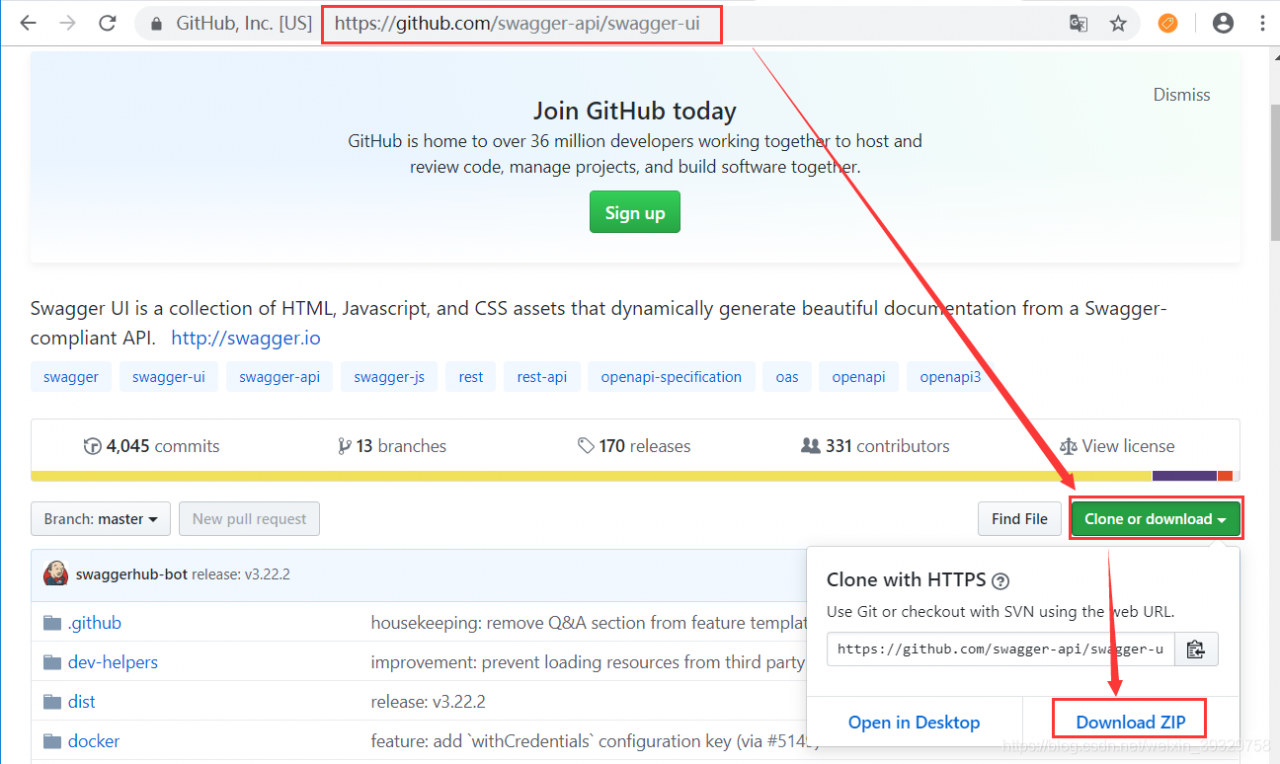Toggle the Clone or download dropdown
The width and height of the screenshot is (1280, 764).
coord(1155,519)
